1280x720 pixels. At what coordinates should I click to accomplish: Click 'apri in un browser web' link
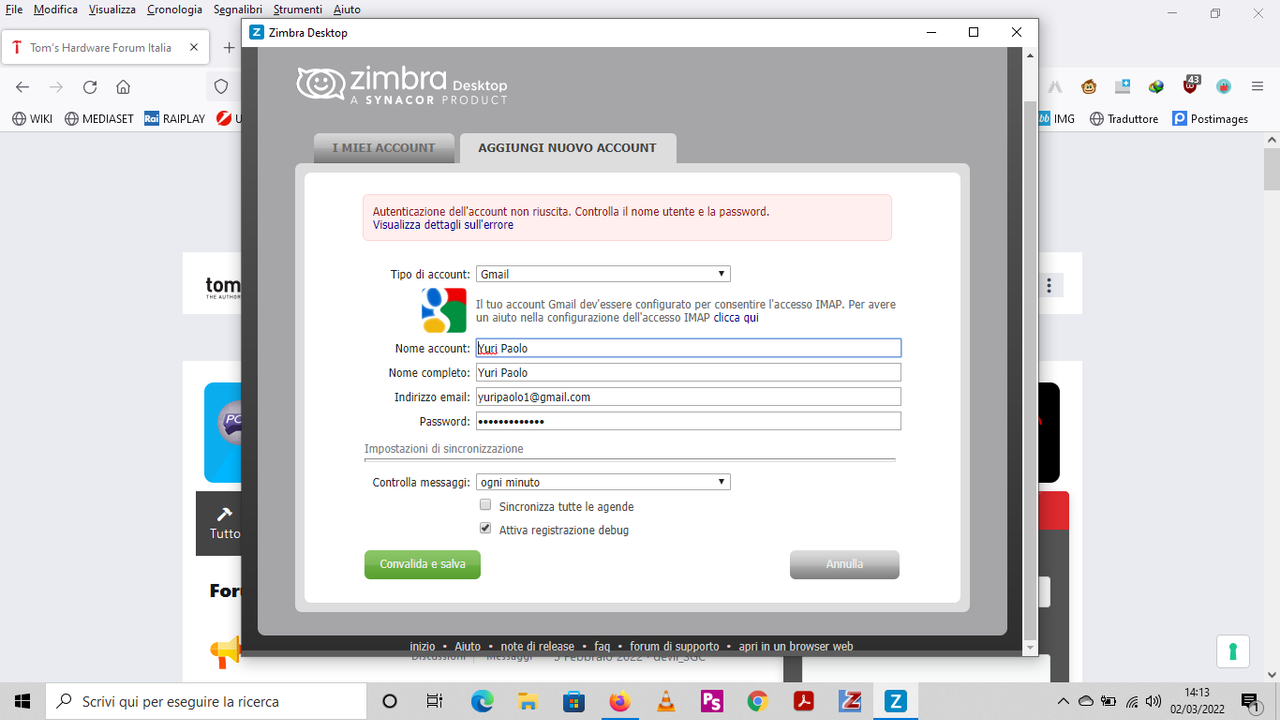[796, 646]
